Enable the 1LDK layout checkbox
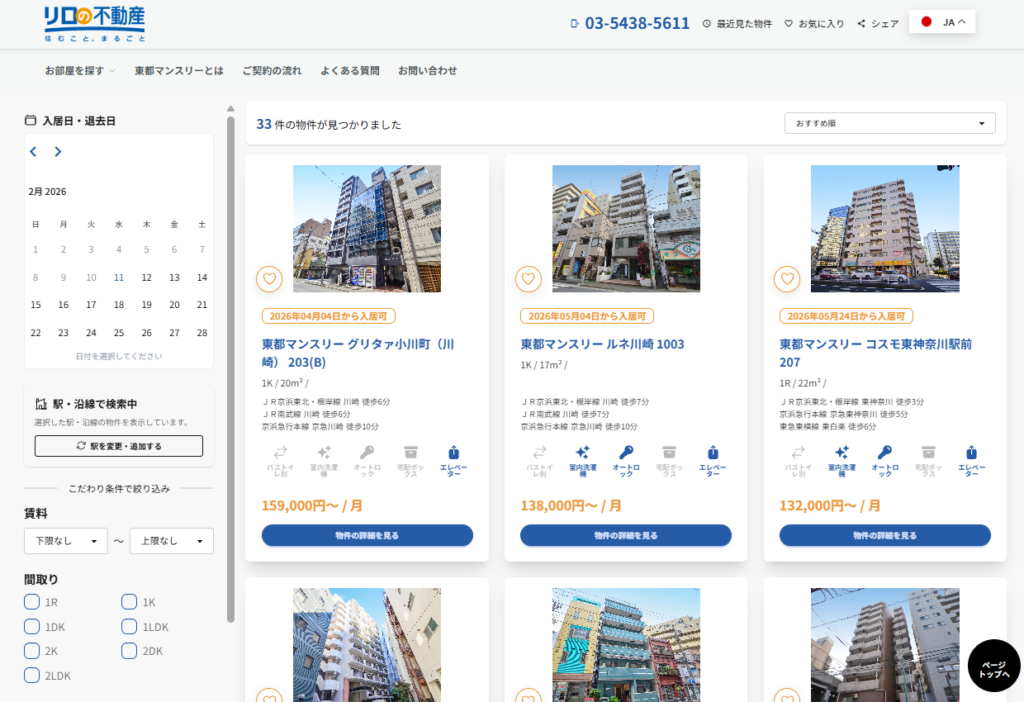Screen dimensions: 1024x702 point(129,627)
